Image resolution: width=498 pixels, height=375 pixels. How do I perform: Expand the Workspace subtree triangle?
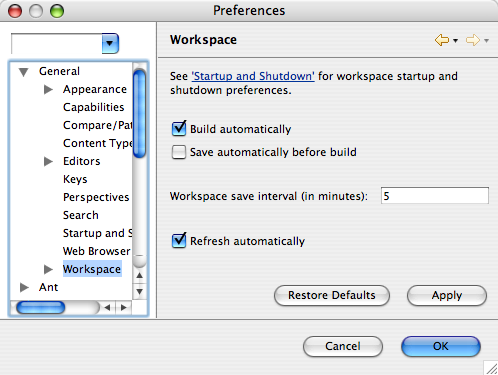48,269
